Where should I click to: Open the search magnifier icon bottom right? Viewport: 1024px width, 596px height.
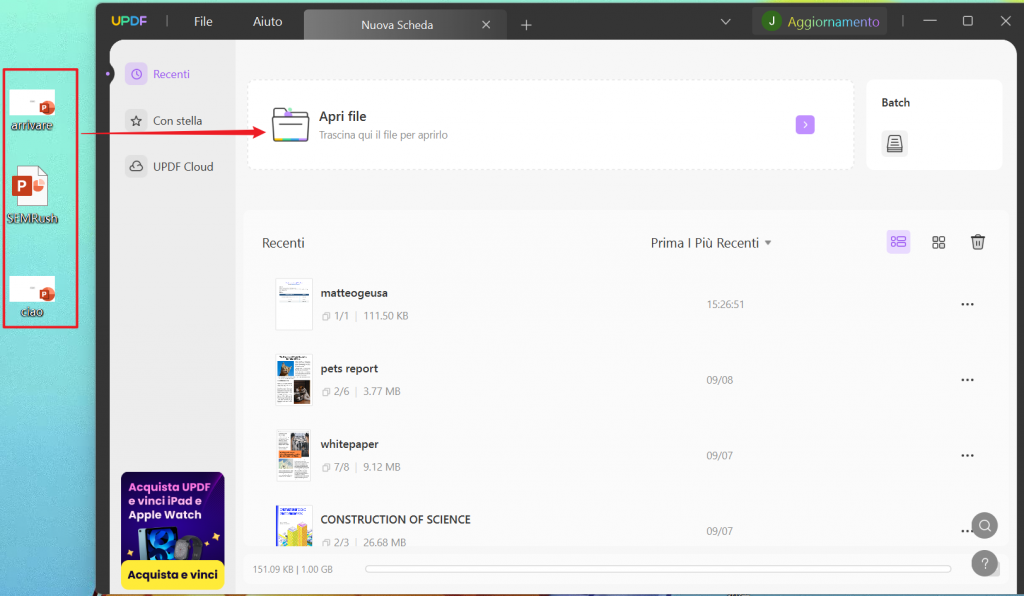click(983, 525)
